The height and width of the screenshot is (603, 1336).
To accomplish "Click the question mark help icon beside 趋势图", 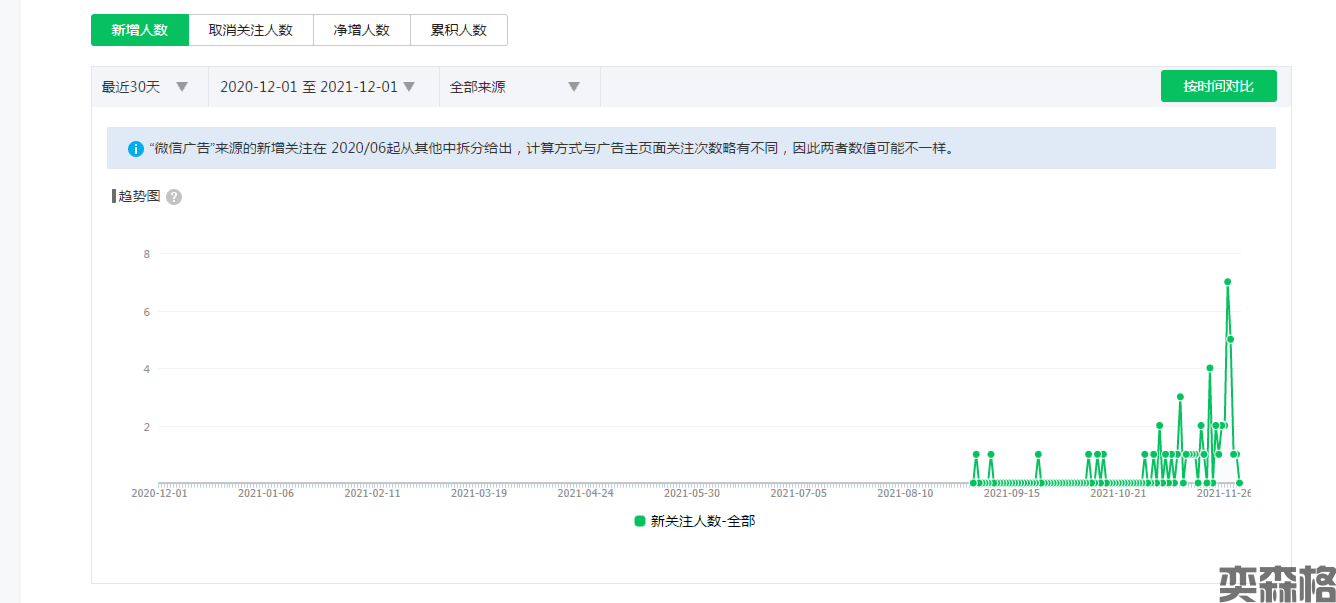I will point(174,197).
